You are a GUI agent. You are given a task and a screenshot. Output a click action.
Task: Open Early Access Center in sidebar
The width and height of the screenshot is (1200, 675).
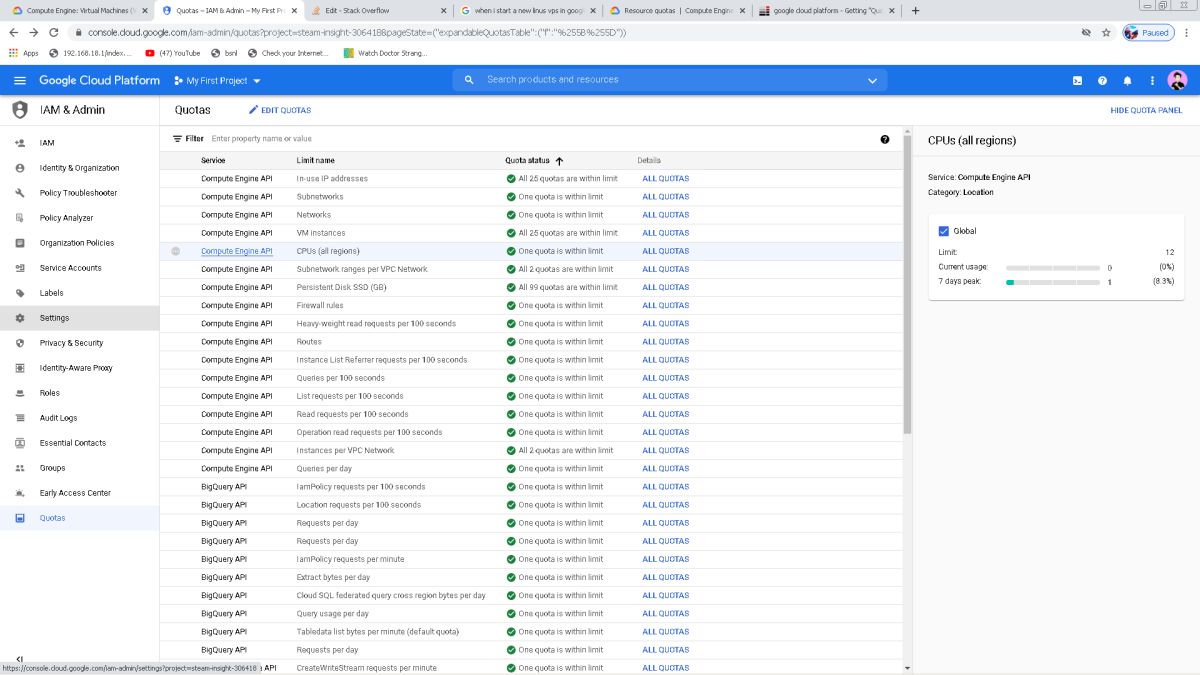(x=75, y=493)
